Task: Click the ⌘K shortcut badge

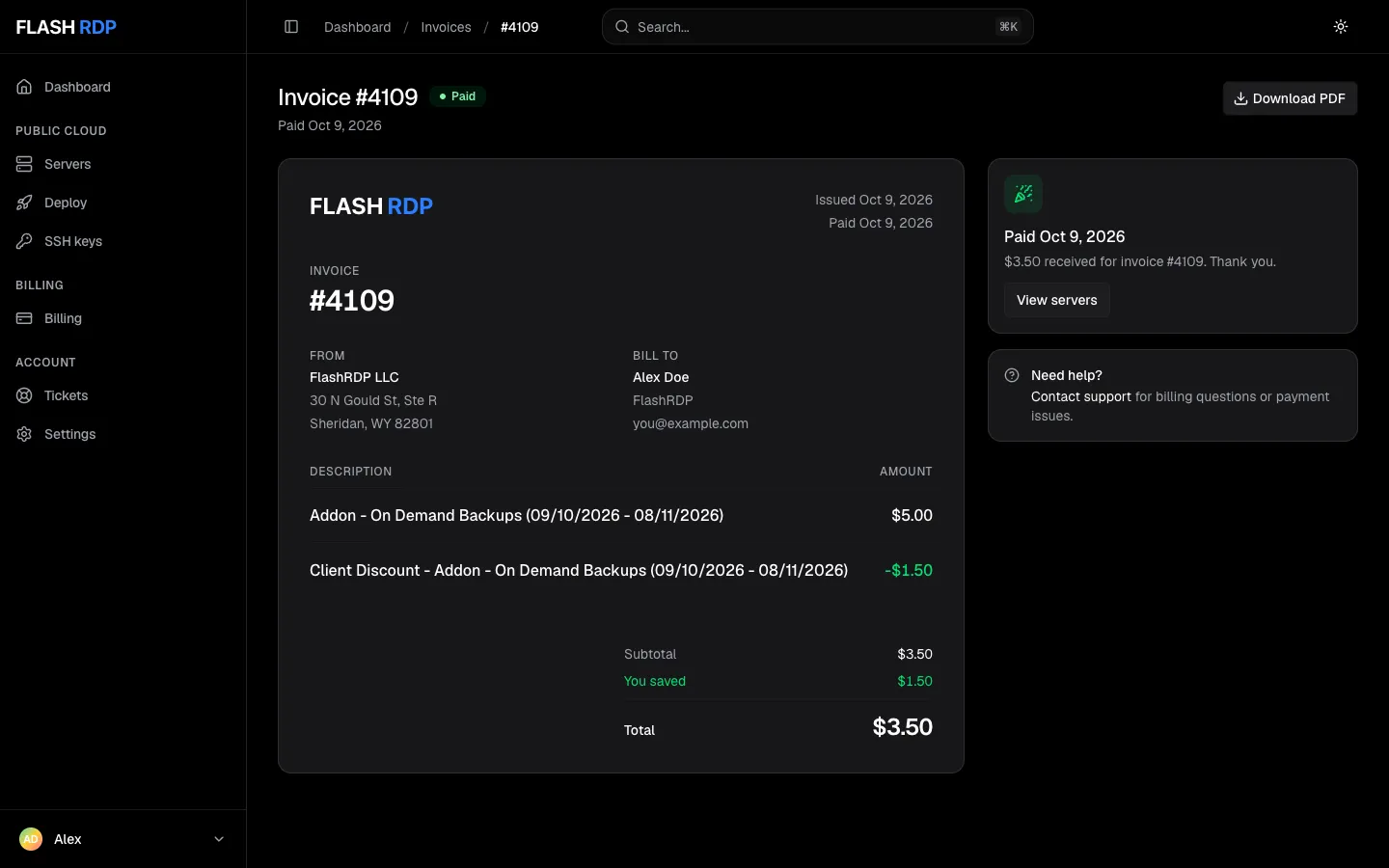Action: (1008, 27)
